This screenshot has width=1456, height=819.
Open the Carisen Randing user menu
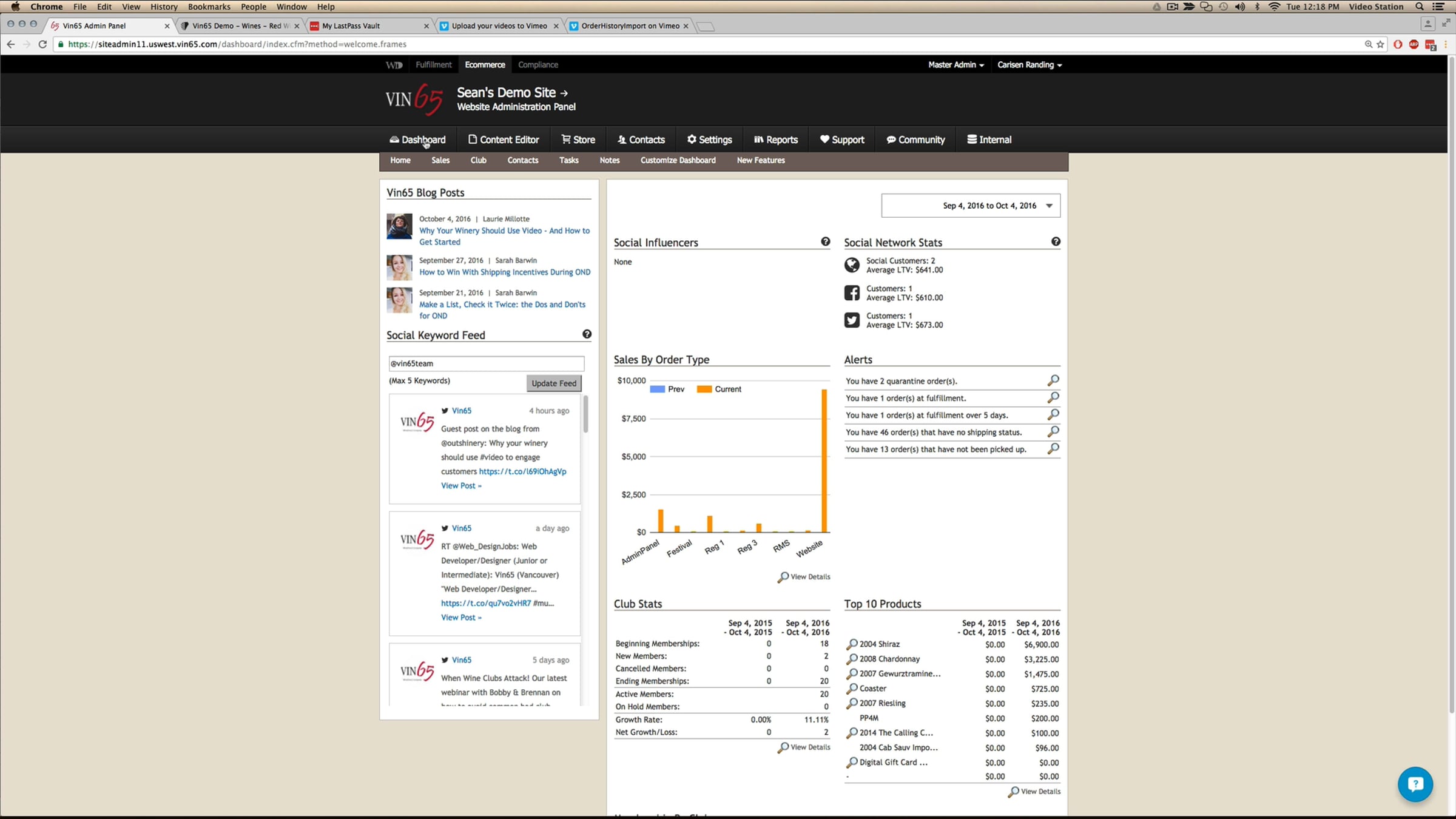[1029, 65]
